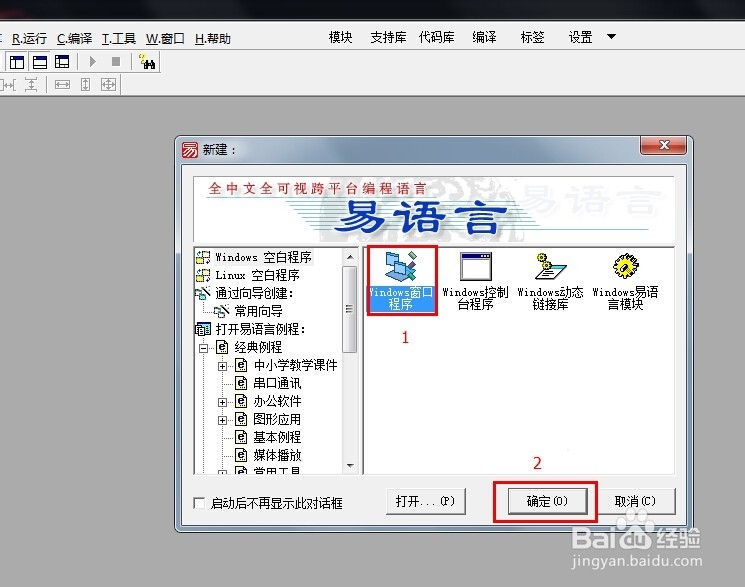Open the T.工具 menu

point(119,38)
